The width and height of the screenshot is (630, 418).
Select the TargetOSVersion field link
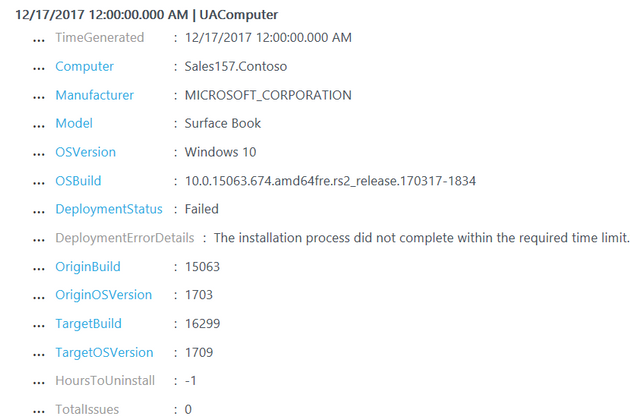(x=104, y=352)
